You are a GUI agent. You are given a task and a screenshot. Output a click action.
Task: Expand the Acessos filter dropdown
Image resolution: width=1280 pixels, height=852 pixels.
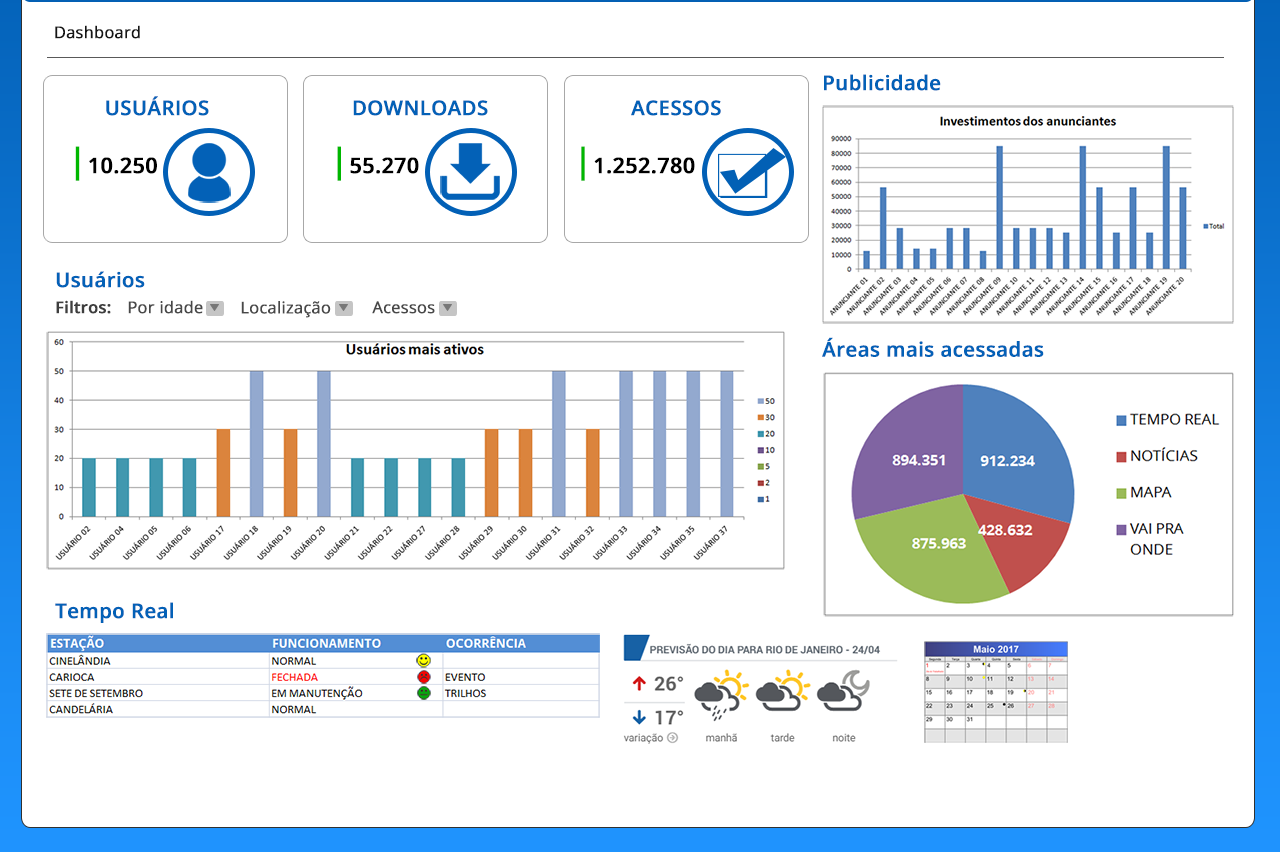coord(448,308)
